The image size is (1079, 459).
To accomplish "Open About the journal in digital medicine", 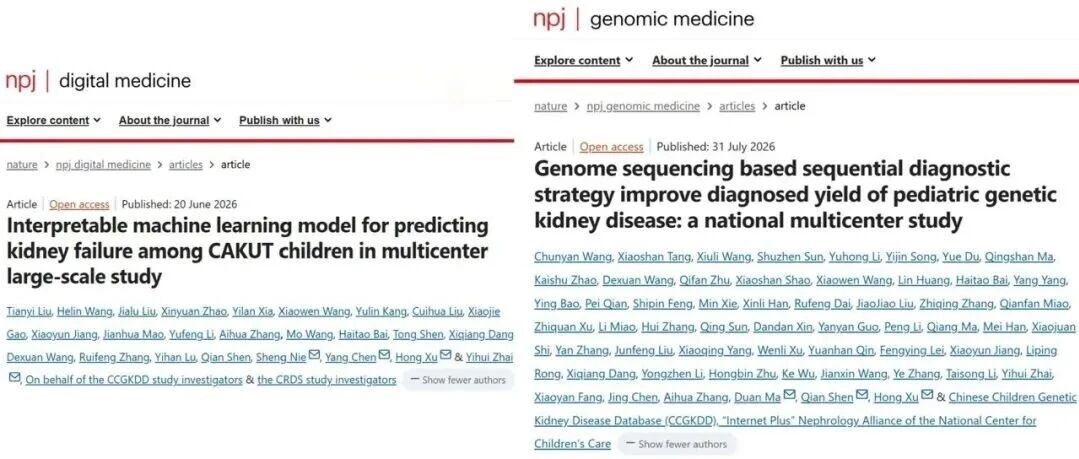I will coord(170,120).
